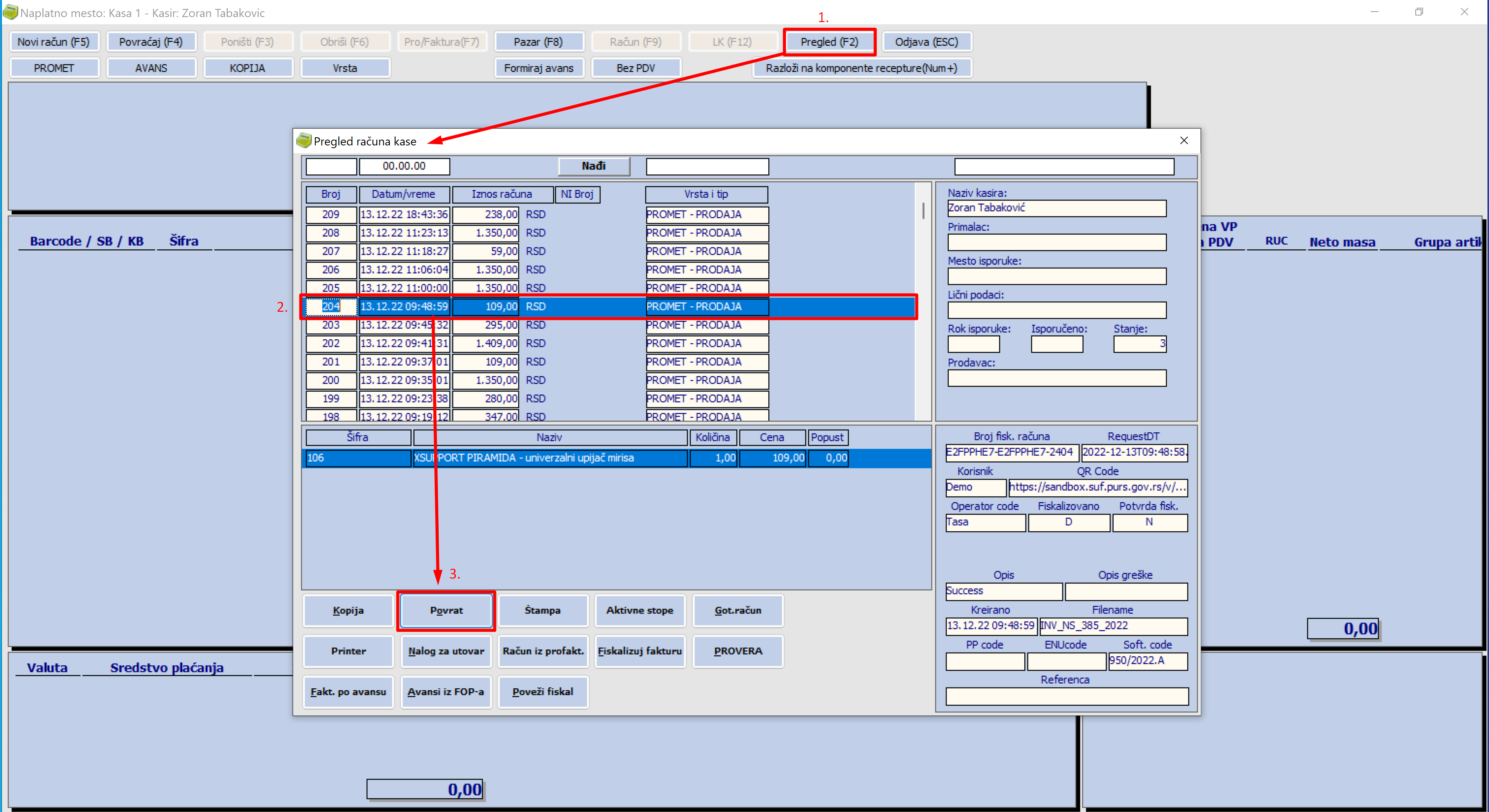This screenshot has width=1489, height=812.
Task: Select the PROMET mode button
Action: click(x=54, y=67)
